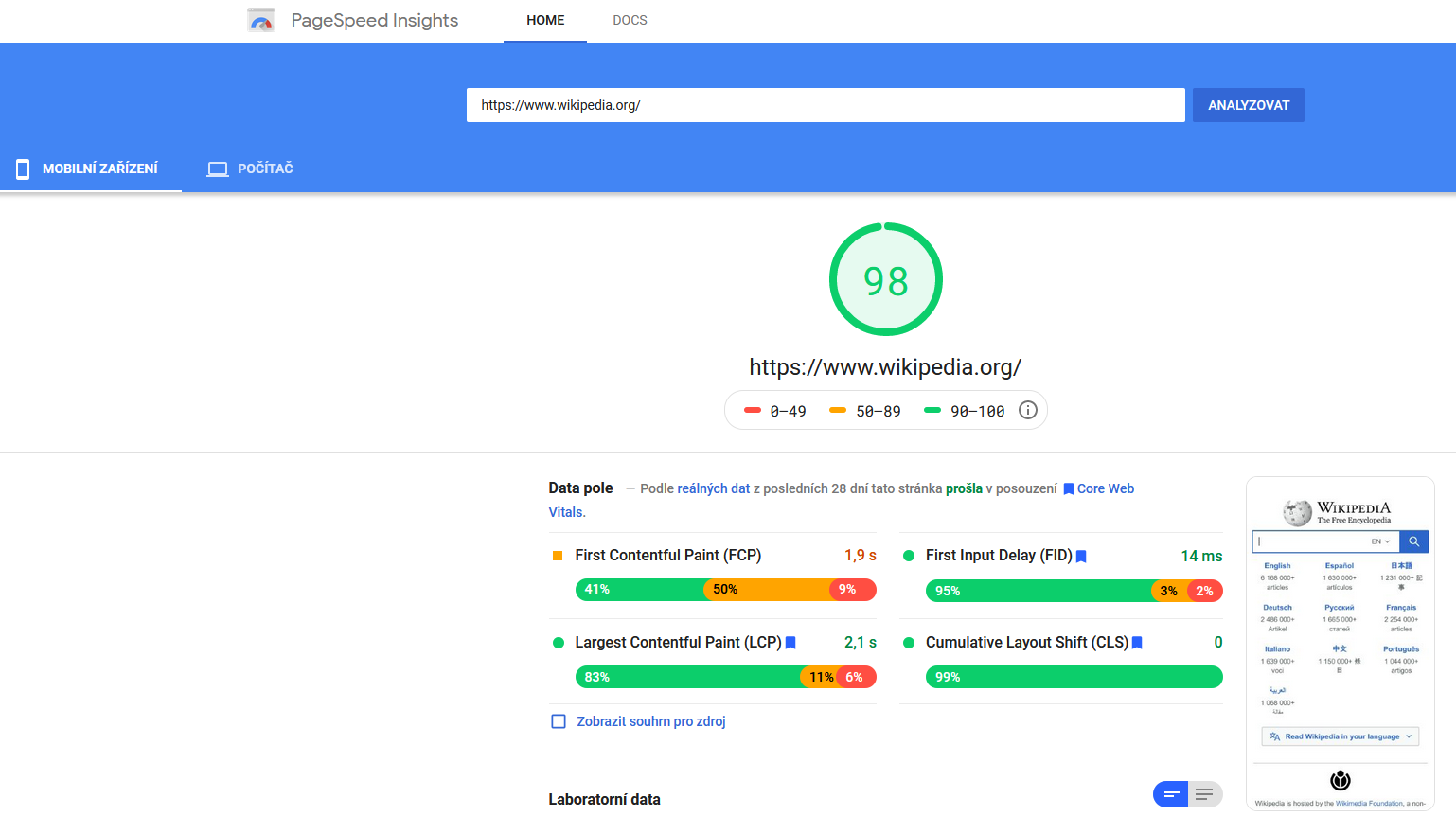The height and width of the screenshot is (834, 1456).
Task: Click the Deutsch link in thumbnail
Action: 1277,608
